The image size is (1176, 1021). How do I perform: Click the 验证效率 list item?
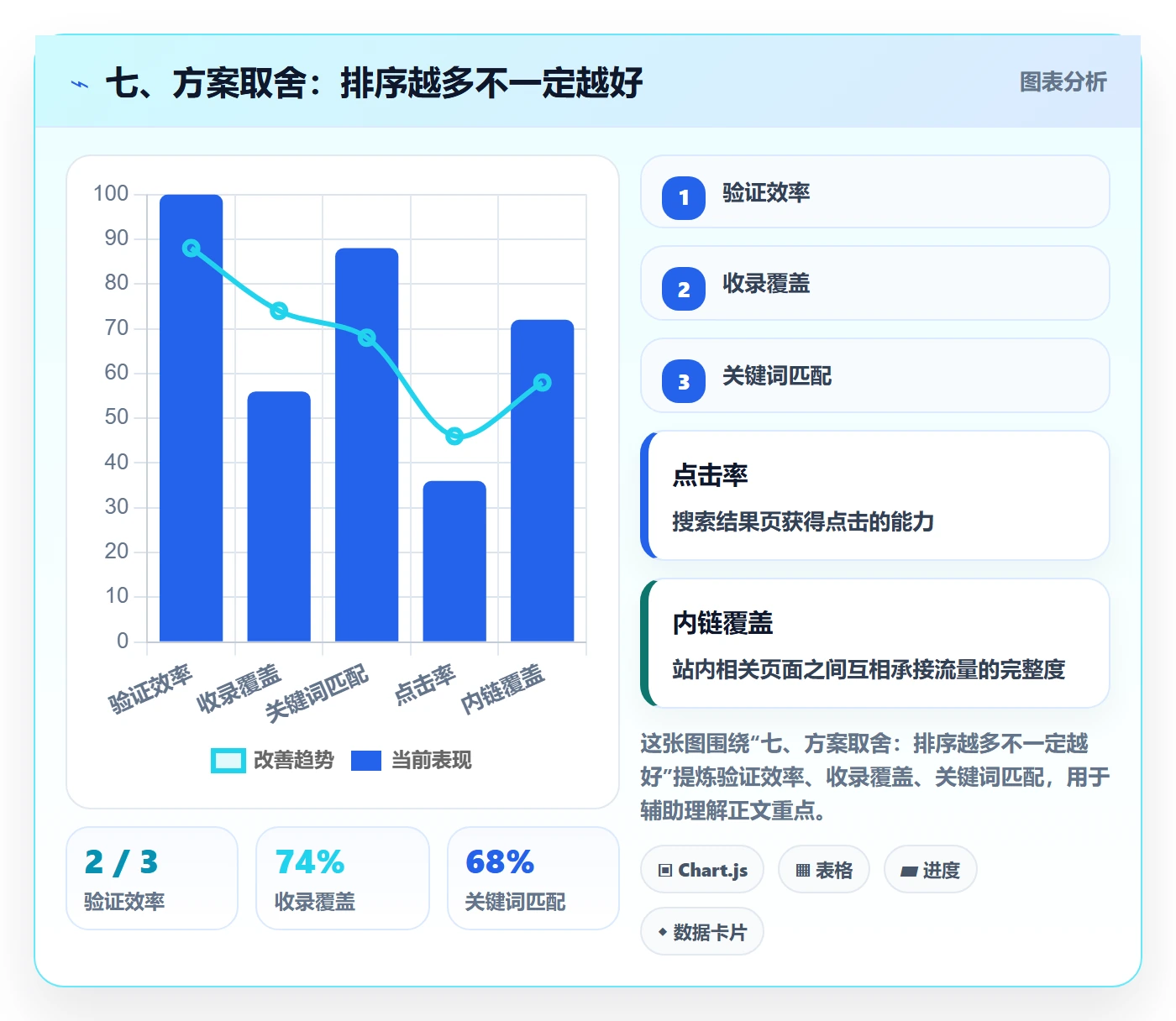pyautogui.click(x=875, y=191)
